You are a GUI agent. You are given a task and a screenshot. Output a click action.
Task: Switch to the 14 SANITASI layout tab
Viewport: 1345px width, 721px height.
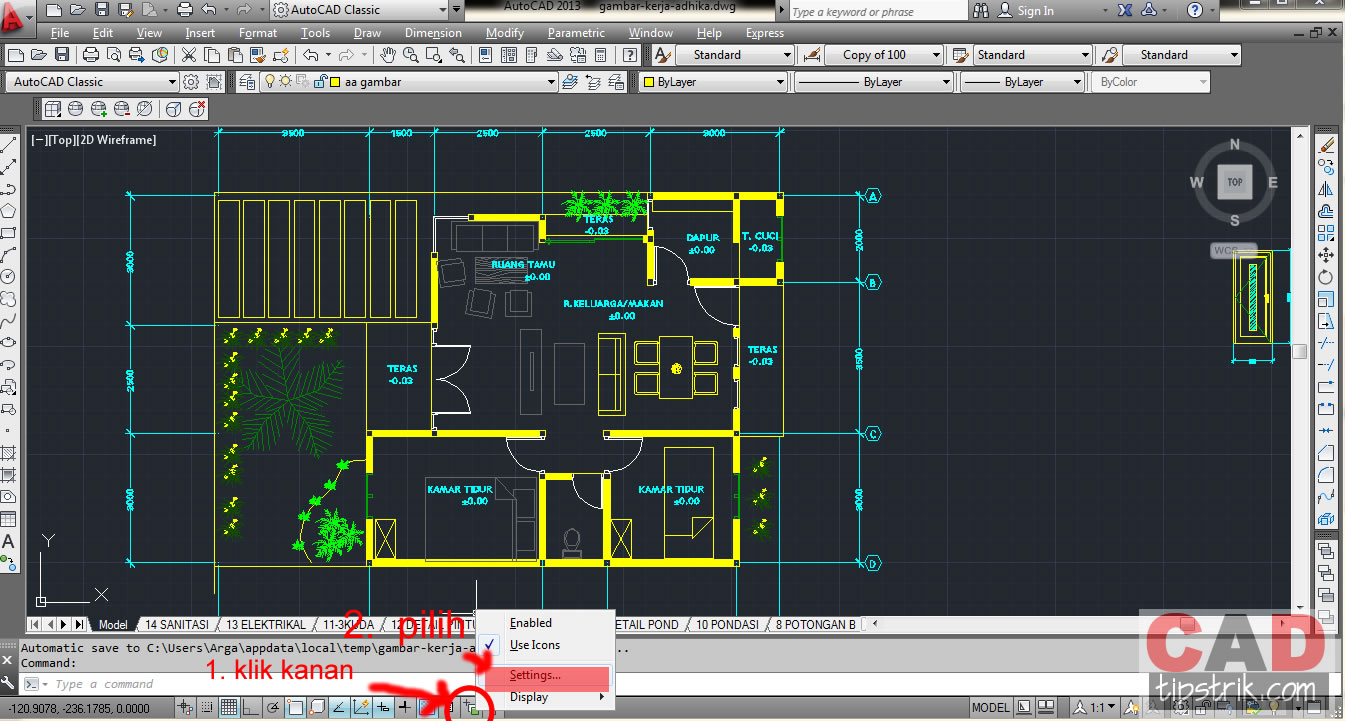[x=176, y=624]
